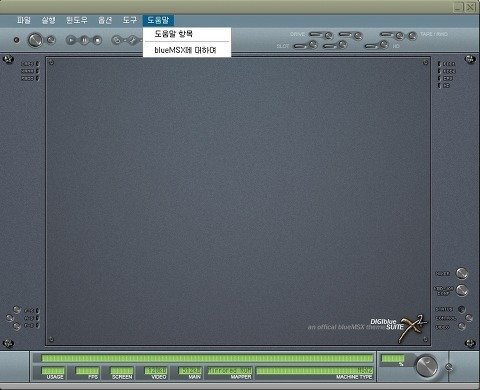Close the highlighted 도움말 menu
480x390 pixels.
[x=158, y=20]
